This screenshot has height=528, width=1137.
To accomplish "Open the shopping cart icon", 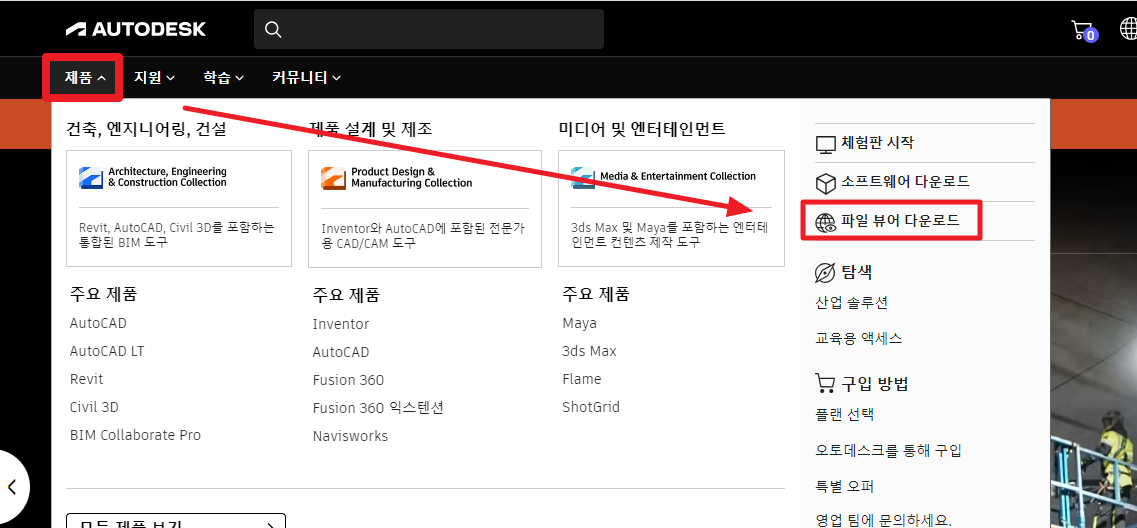I will tap(1084, 30).
